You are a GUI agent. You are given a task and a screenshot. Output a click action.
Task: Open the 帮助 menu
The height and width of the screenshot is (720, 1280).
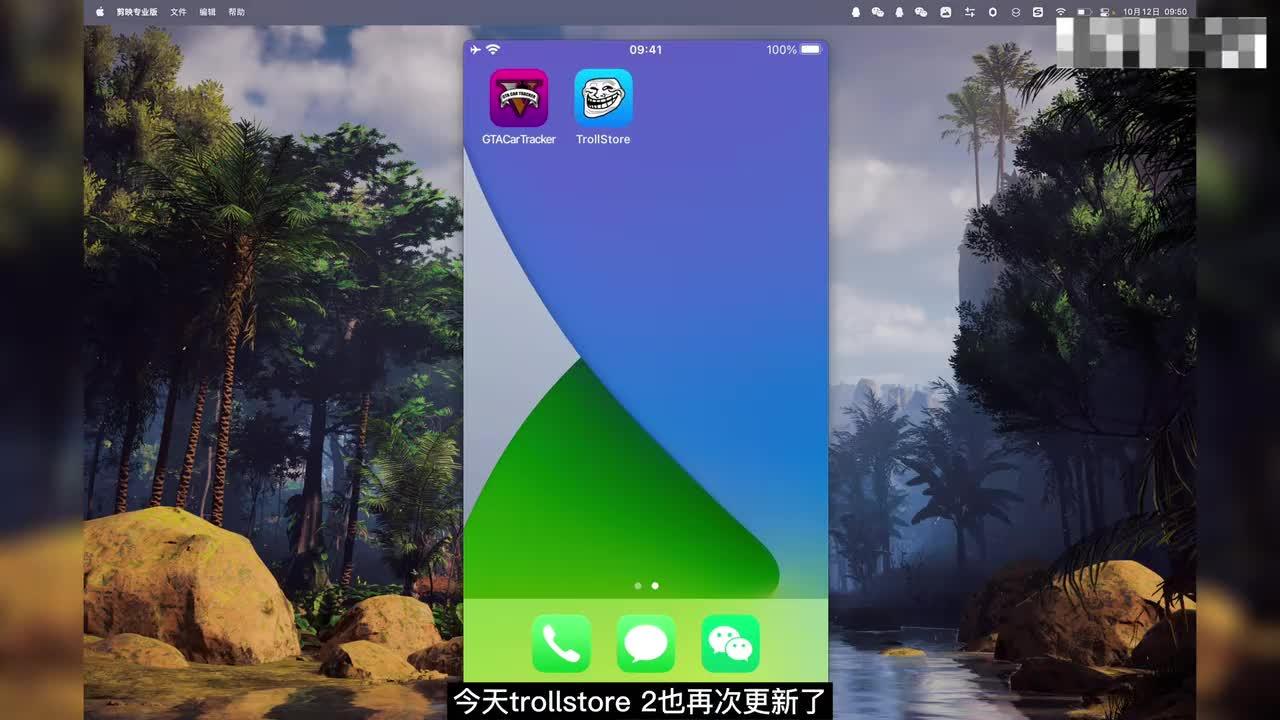(x=236, y=12)
